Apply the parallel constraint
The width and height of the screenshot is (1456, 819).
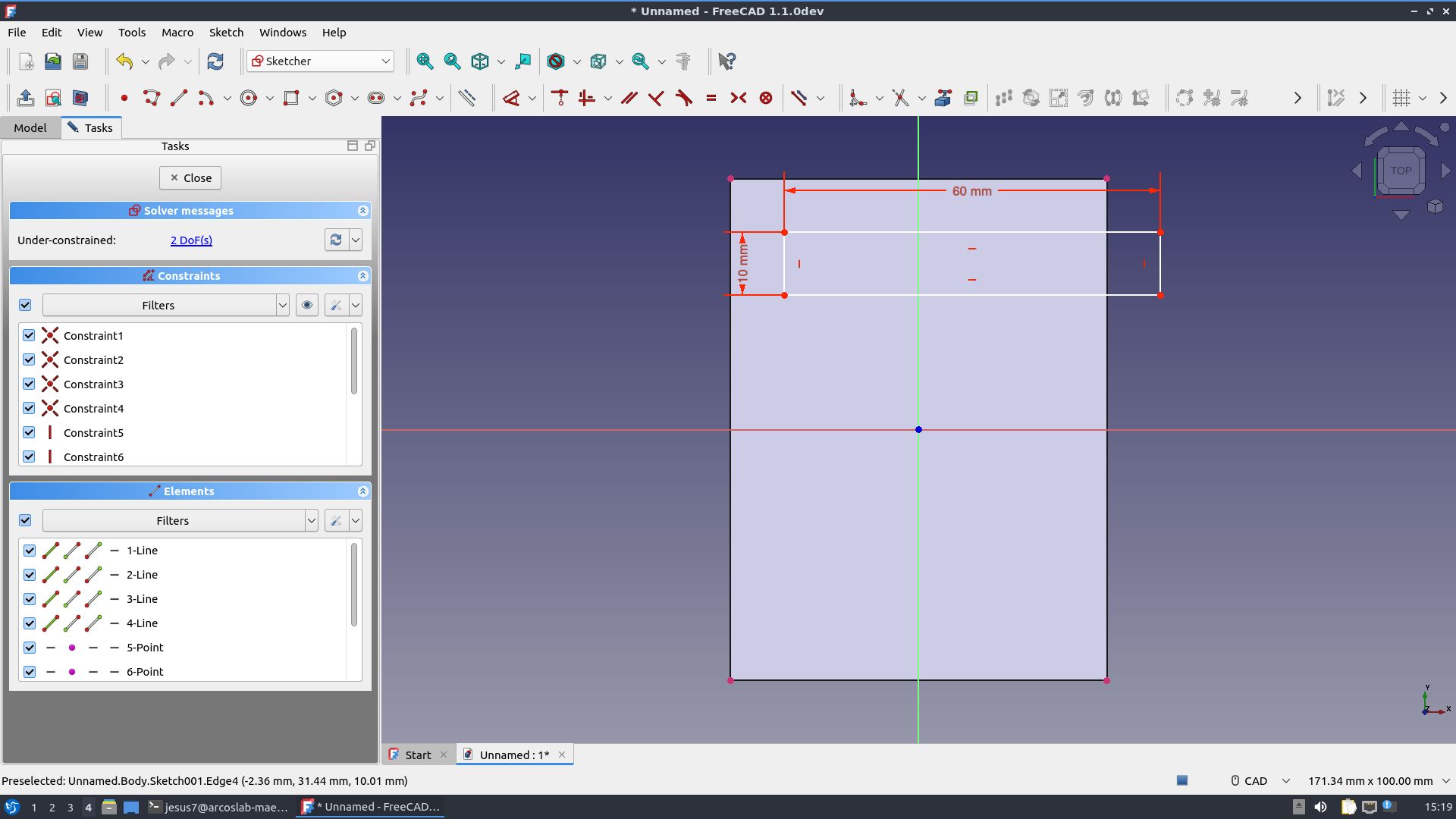[629, 98]
